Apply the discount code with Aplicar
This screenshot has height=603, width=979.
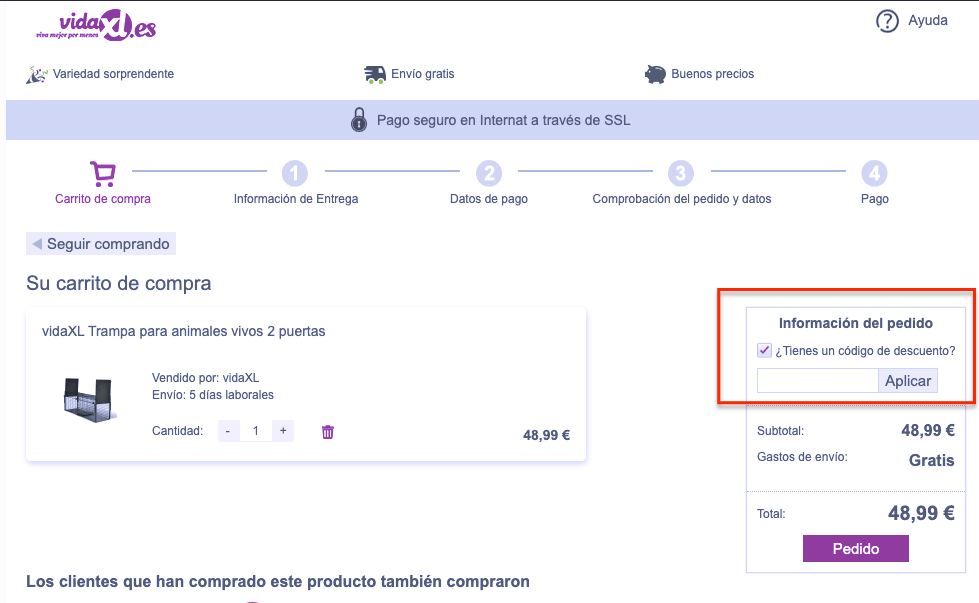[x=908, y=381]
